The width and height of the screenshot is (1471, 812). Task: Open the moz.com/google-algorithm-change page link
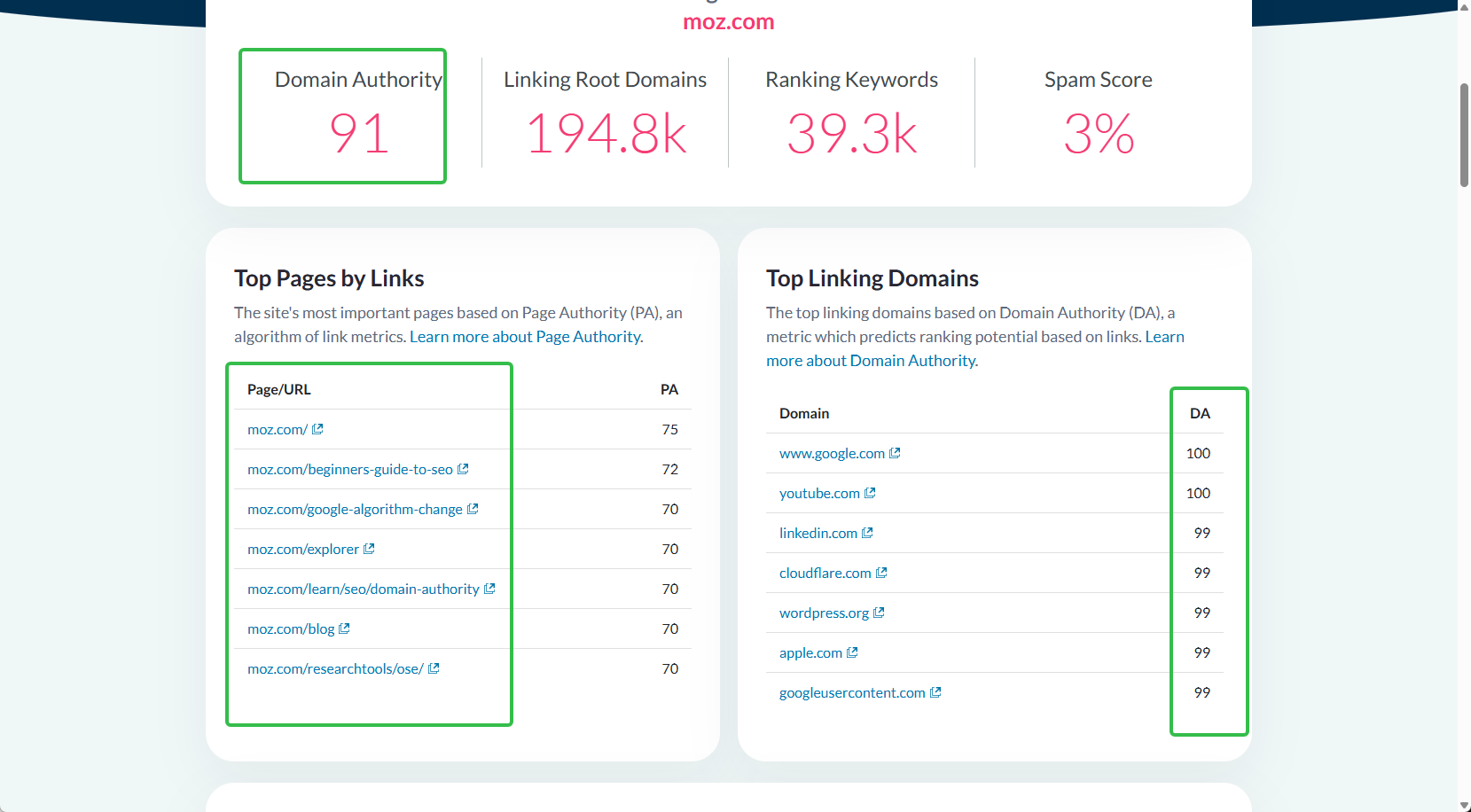[x=355, y=509]
